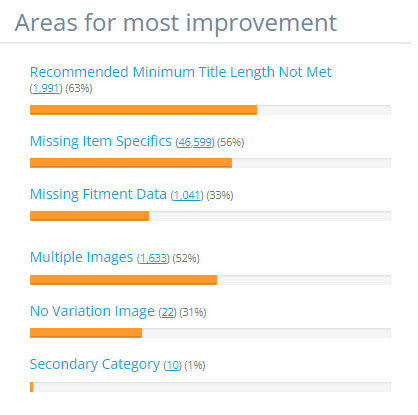
Task: Click the 10 count link
Action: coord(173,365)
